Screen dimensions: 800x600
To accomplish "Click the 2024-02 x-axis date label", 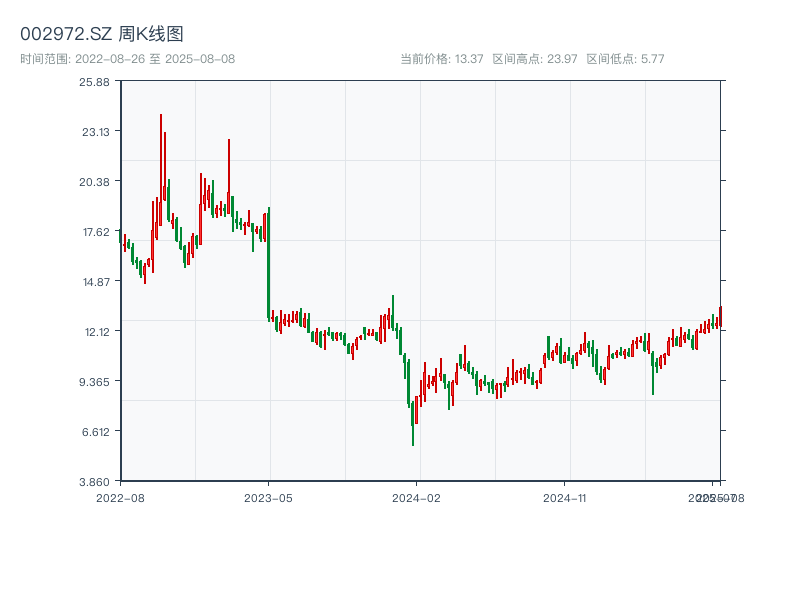I will [x=417, y=497].
